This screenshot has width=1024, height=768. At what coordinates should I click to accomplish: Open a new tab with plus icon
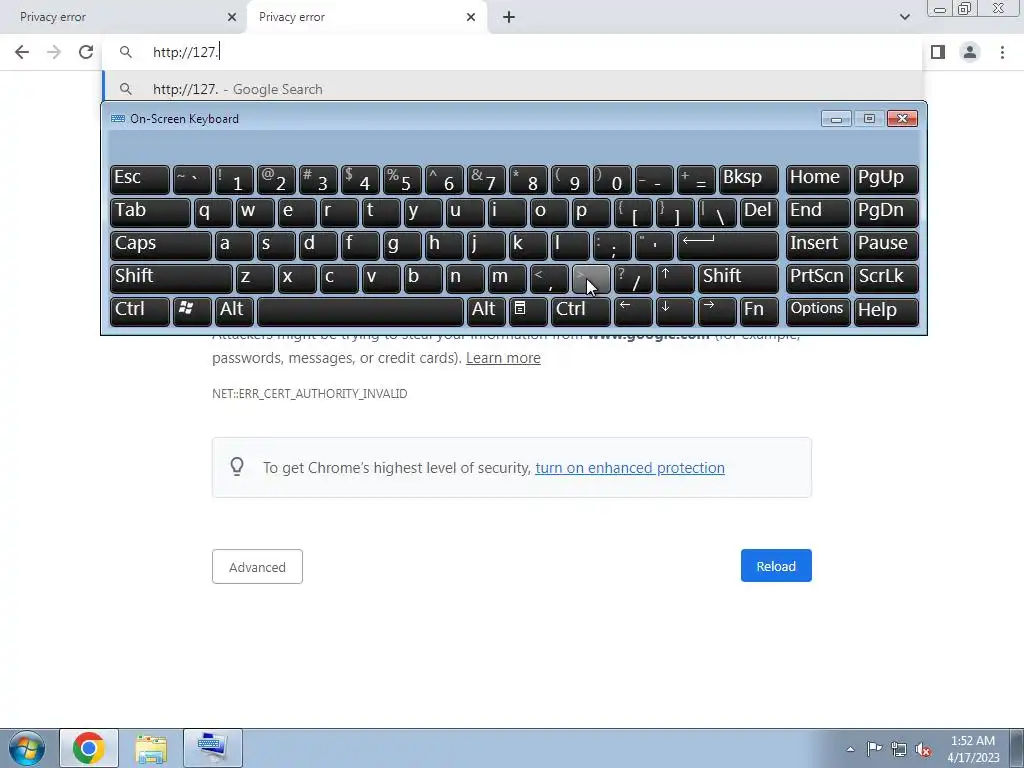pos(509,17)
